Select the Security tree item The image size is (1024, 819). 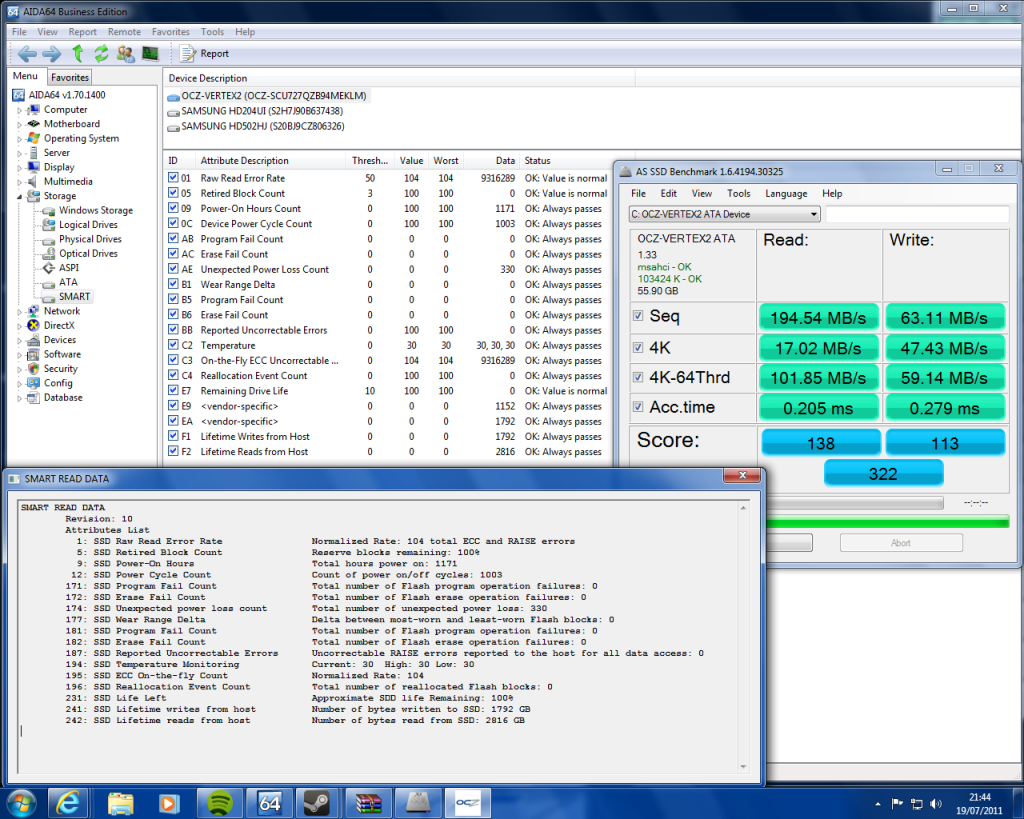[60, 368]
